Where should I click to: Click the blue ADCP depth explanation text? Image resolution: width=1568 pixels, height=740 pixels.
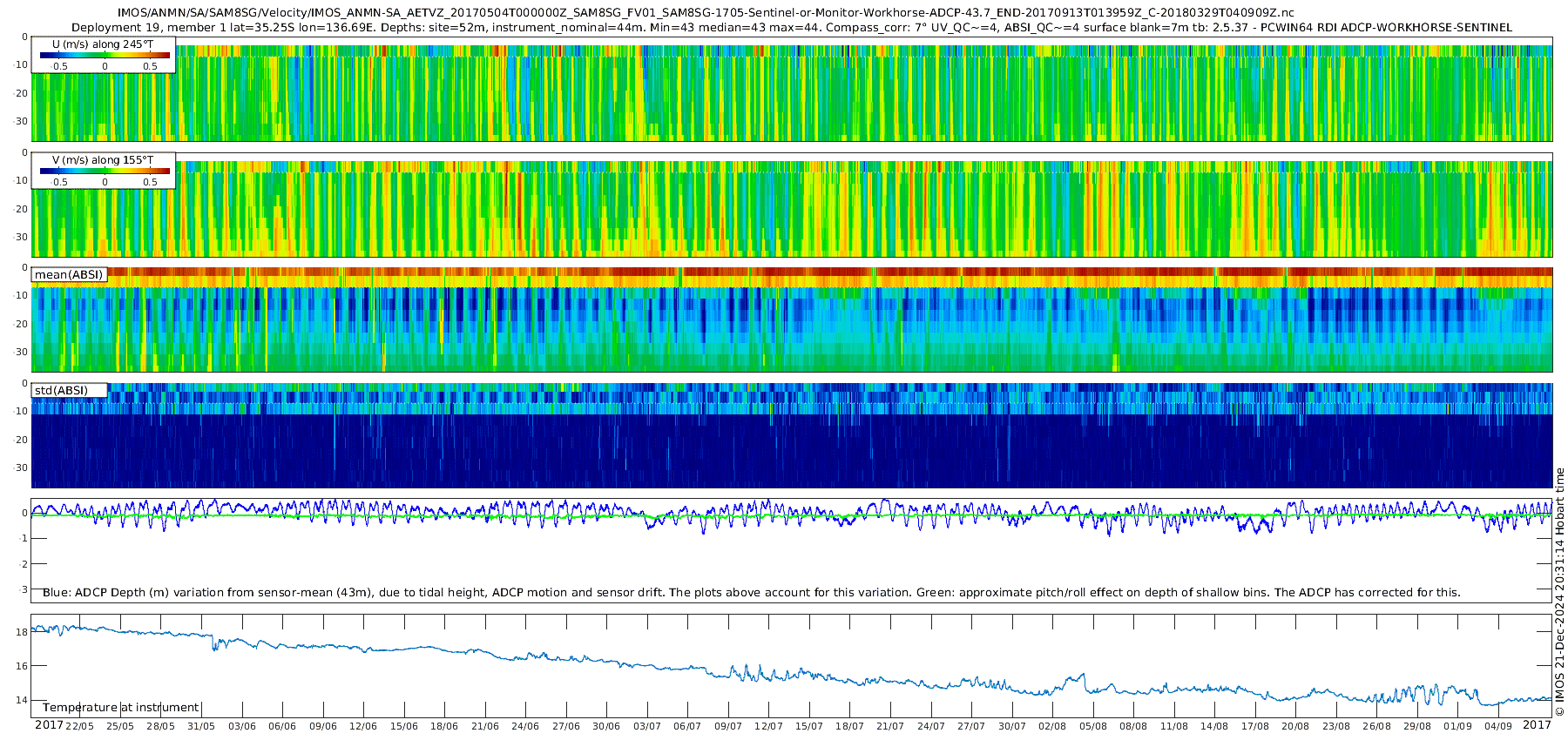click(751, 593)
